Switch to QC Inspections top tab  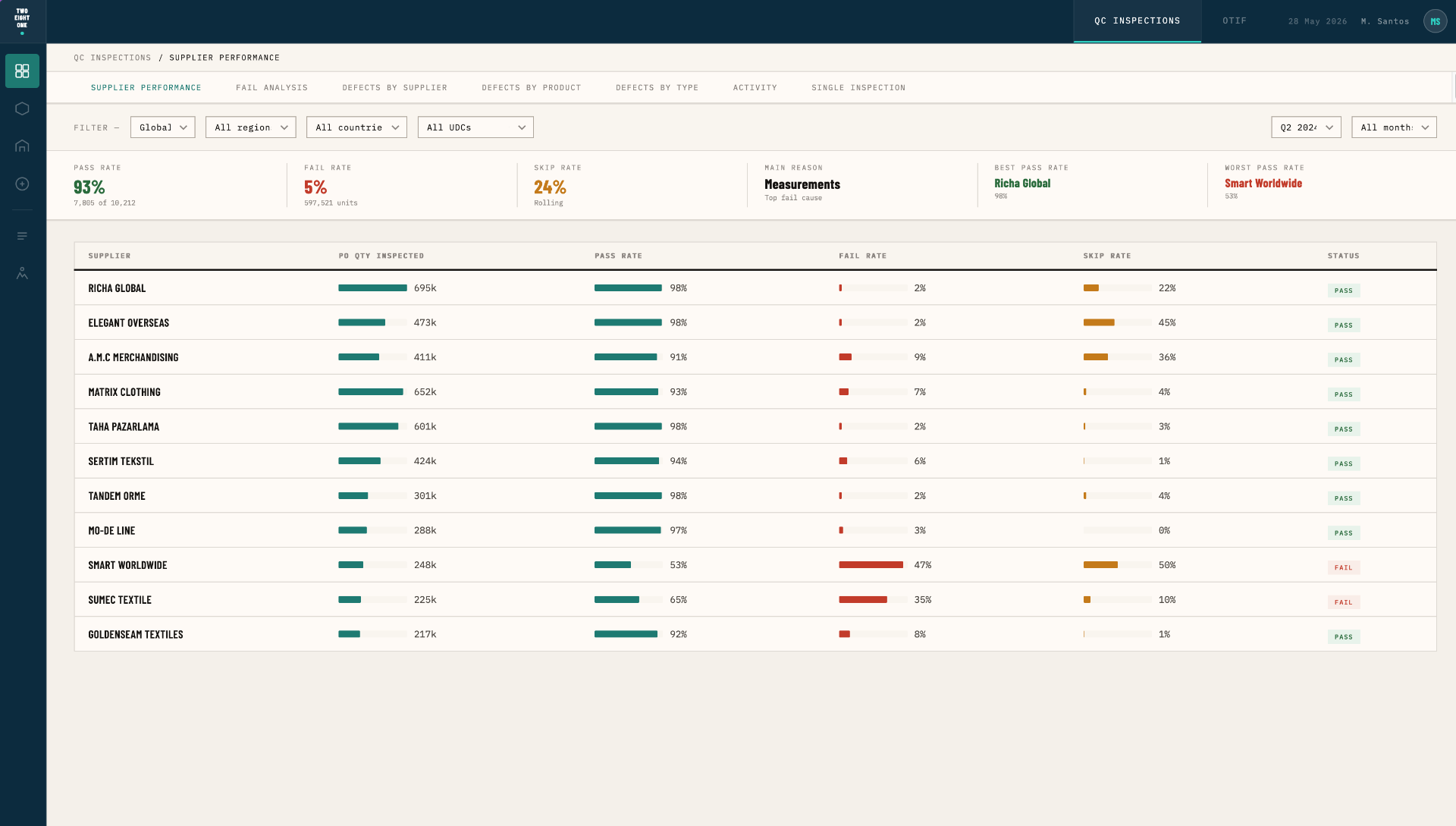pos(1137,21)
